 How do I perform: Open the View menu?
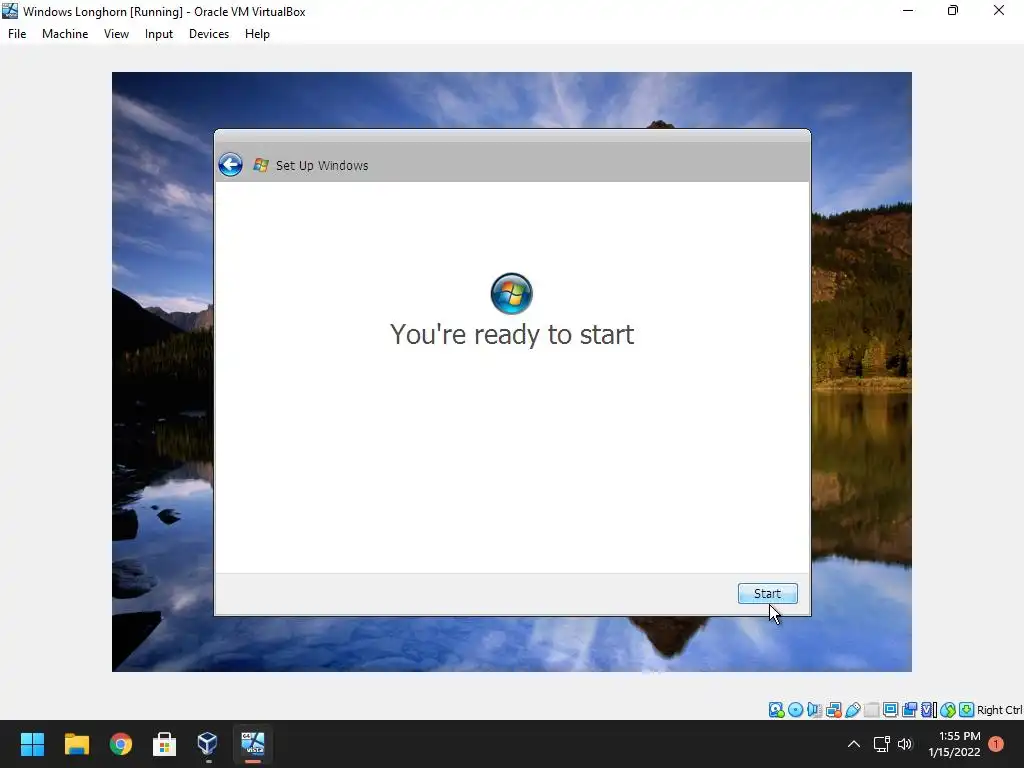point(116,34)
